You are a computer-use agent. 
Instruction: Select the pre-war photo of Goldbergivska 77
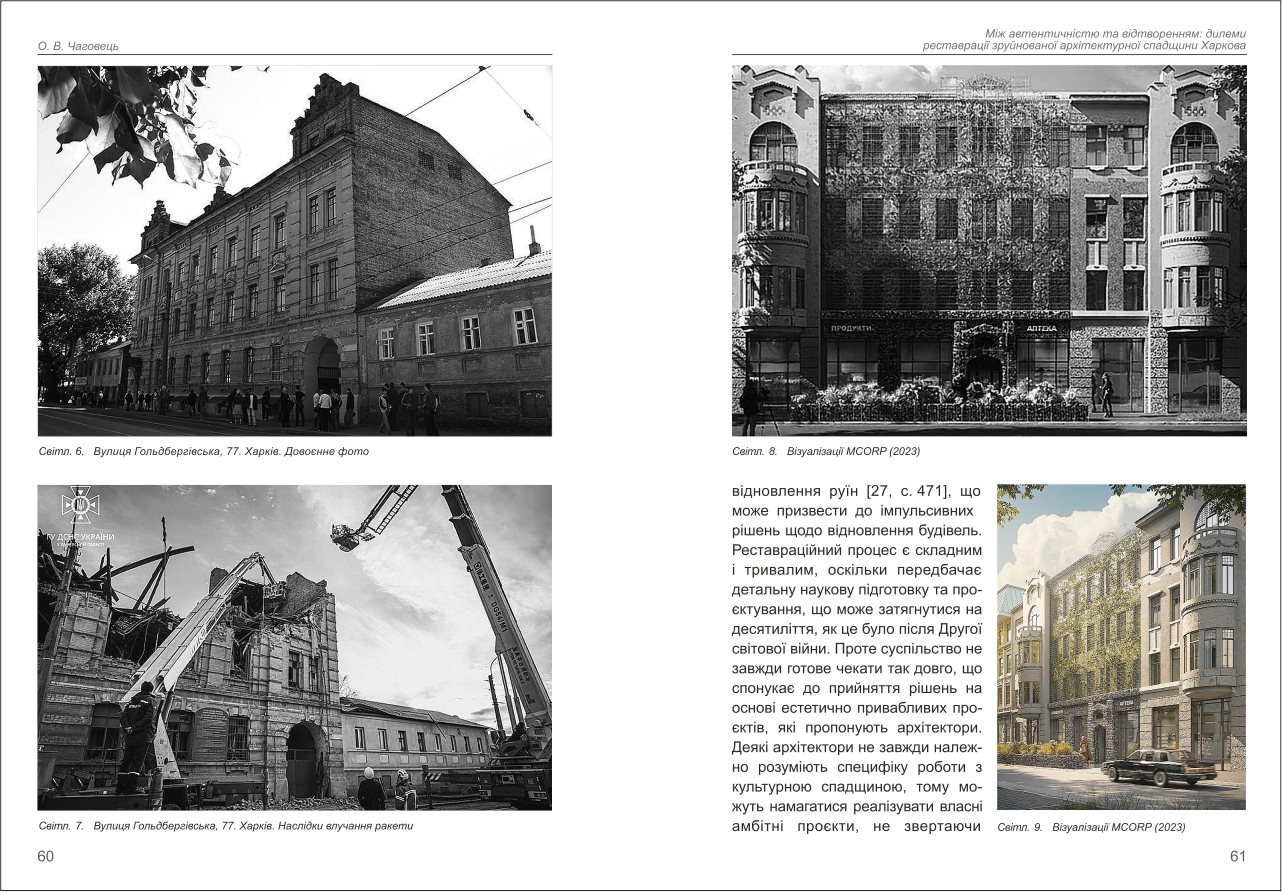294,250
